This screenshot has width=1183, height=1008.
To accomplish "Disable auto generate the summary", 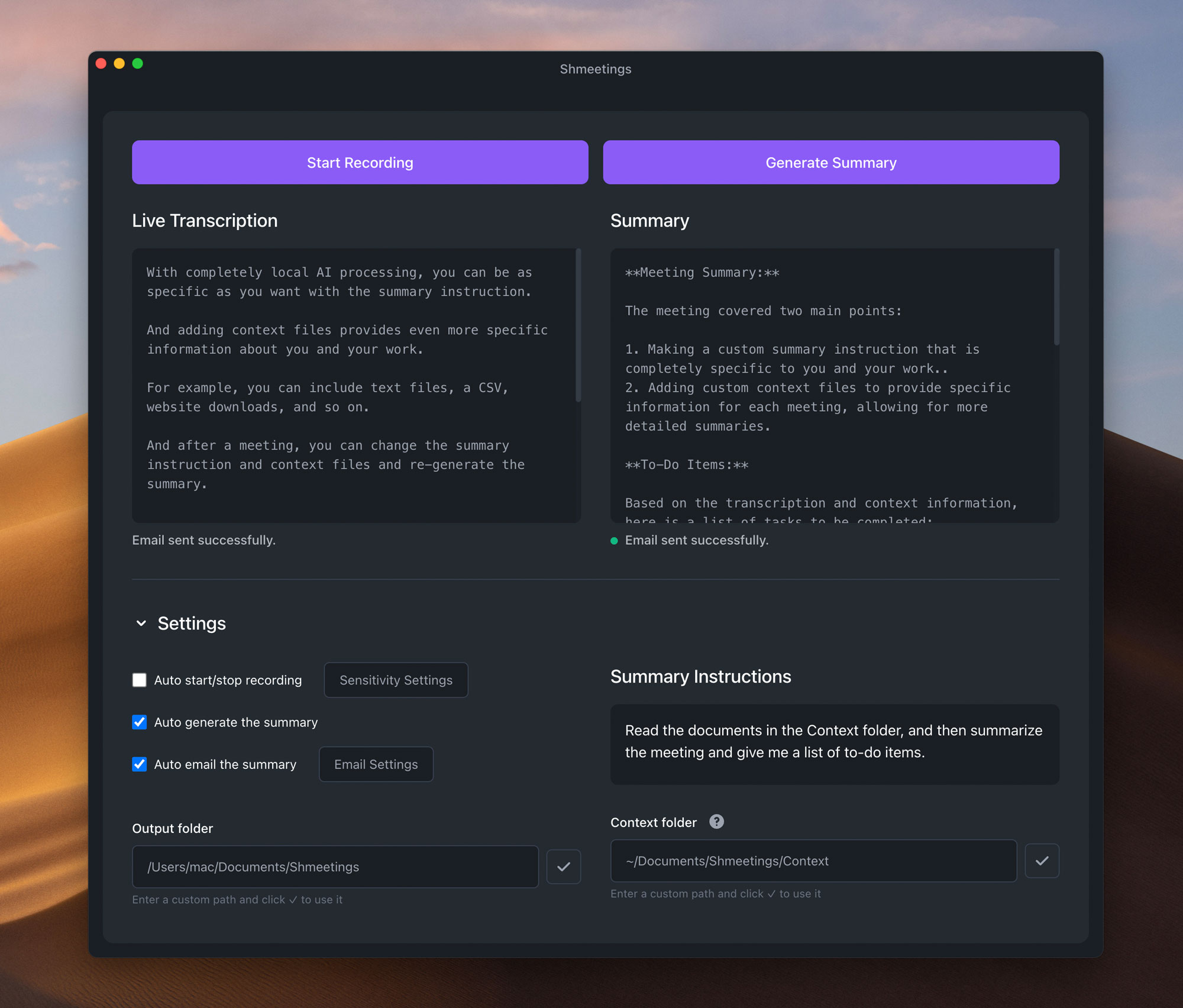I will pyautogui.click(x=139, y=722).
